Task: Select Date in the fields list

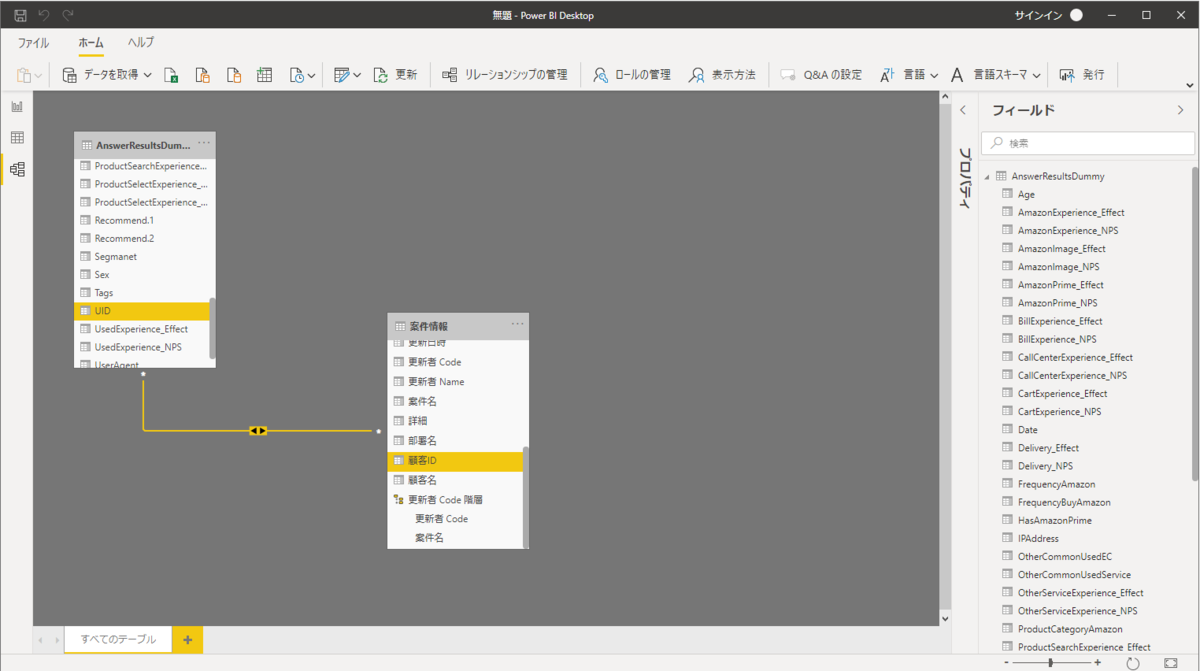Action: [x=1027, y=430]
